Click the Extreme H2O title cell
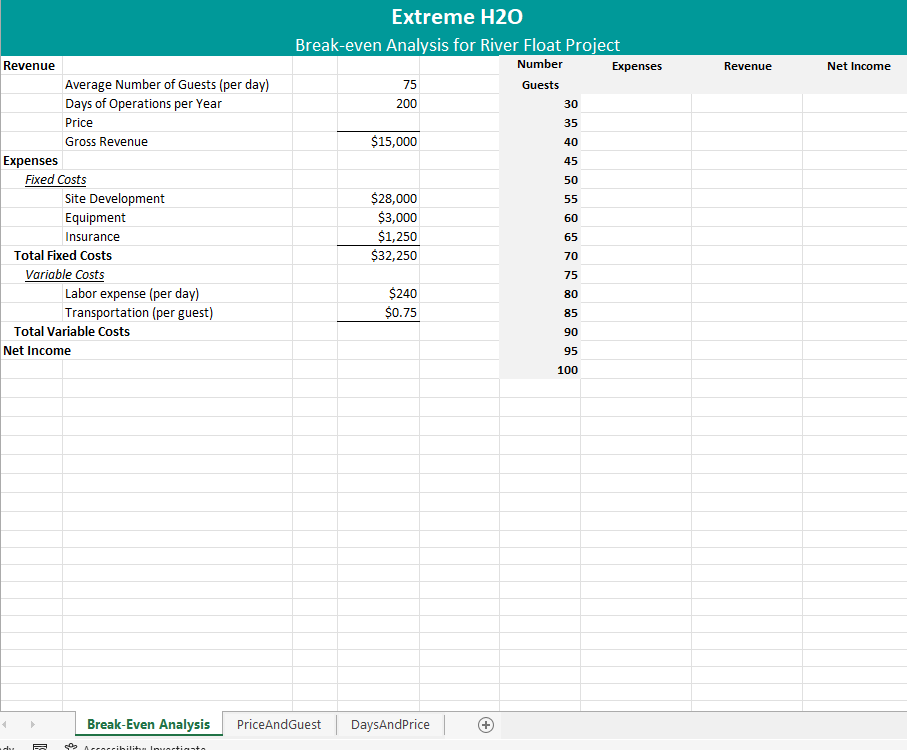Screen dimensions: 907x750 tap(456, 17)
